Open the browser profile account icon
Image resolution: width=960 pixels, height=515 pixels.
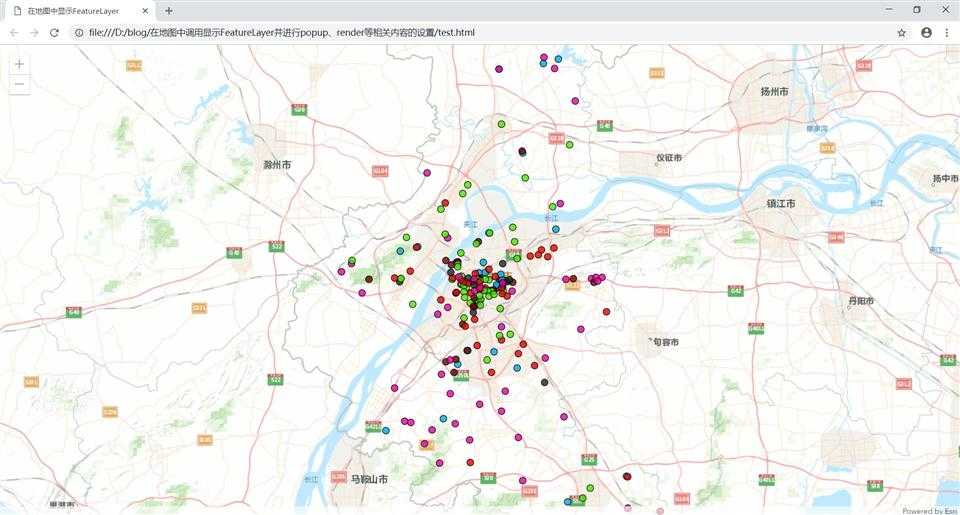point(926,32)
